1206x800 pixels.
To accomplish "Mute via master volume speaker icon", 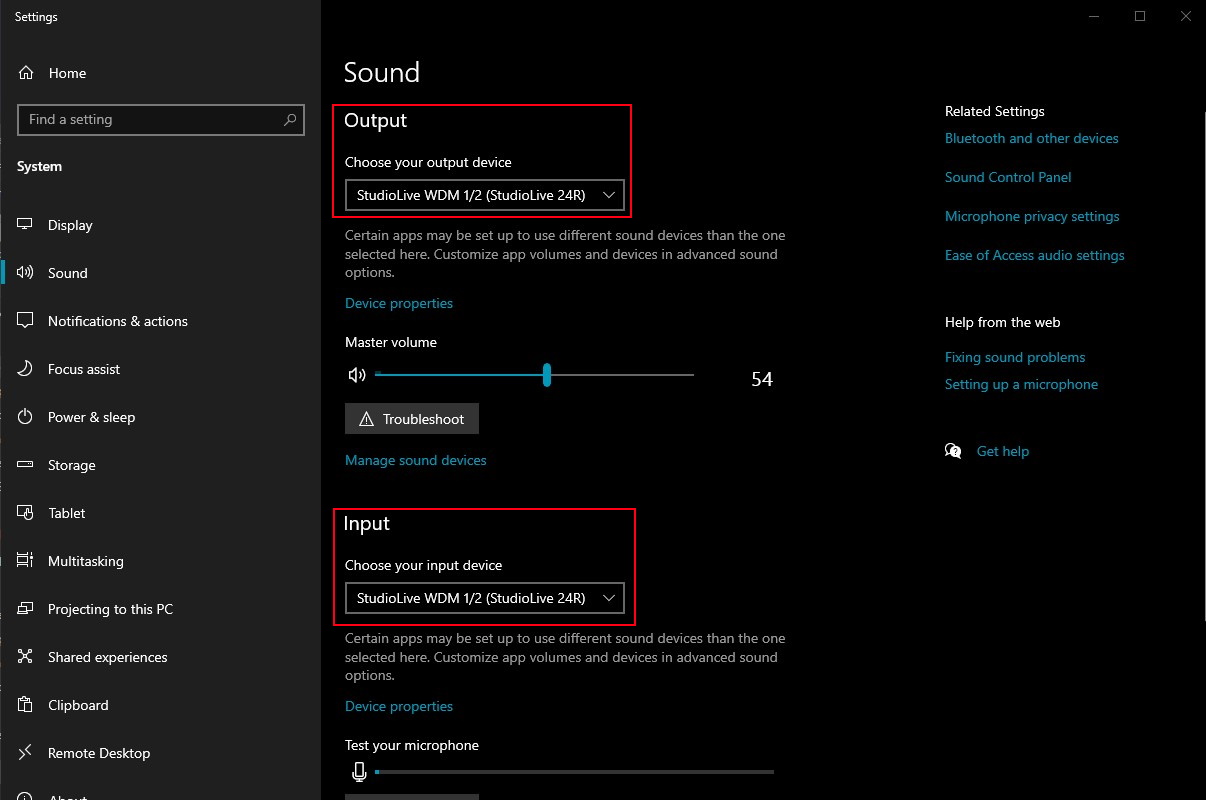I will click(357, 375).
